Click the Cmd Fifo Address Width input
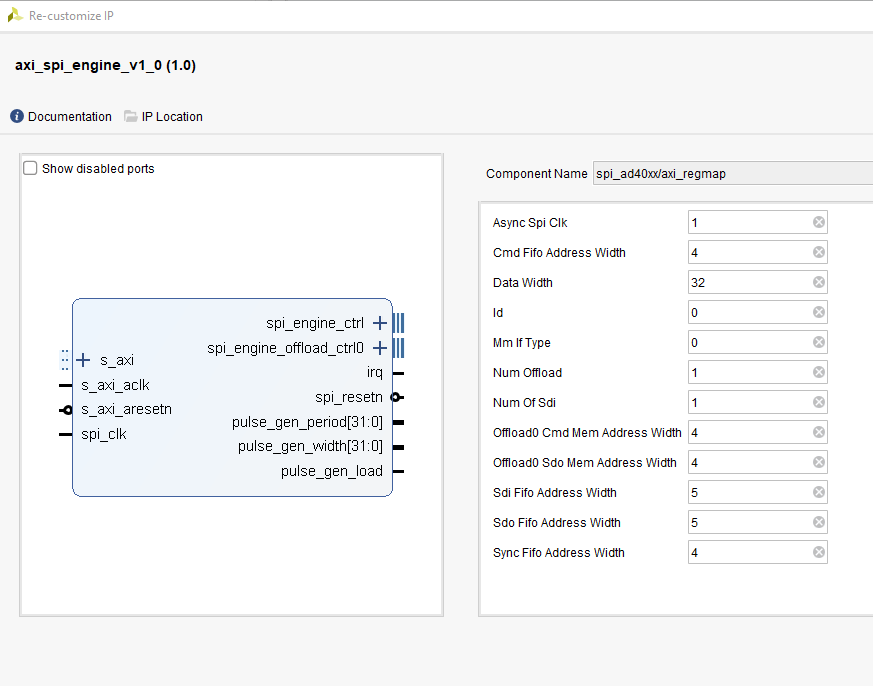This screenshot has width=873, height=686. (748, 253)
